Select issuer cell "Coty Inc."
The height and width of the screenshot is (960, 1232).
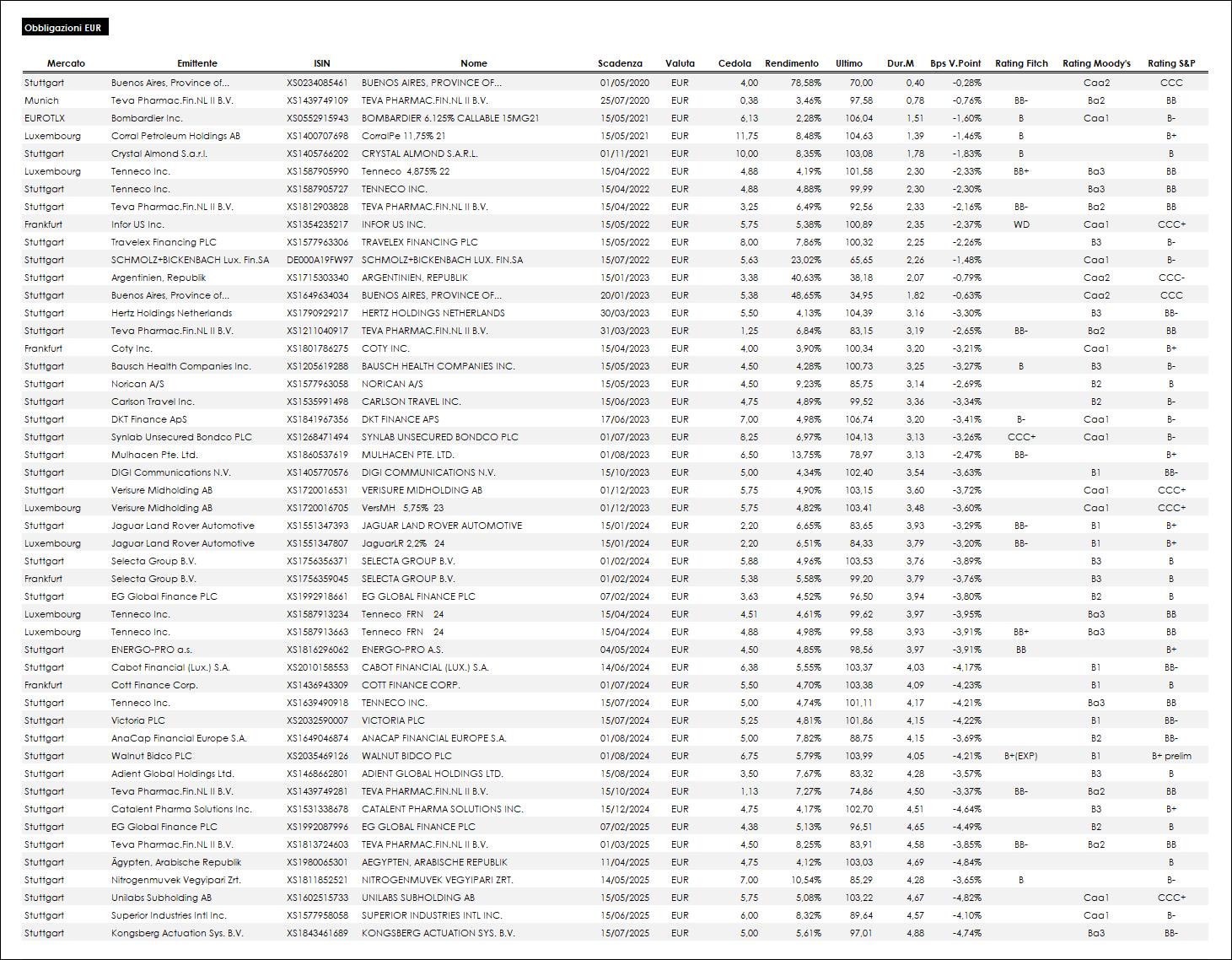(x=132, y=348)
